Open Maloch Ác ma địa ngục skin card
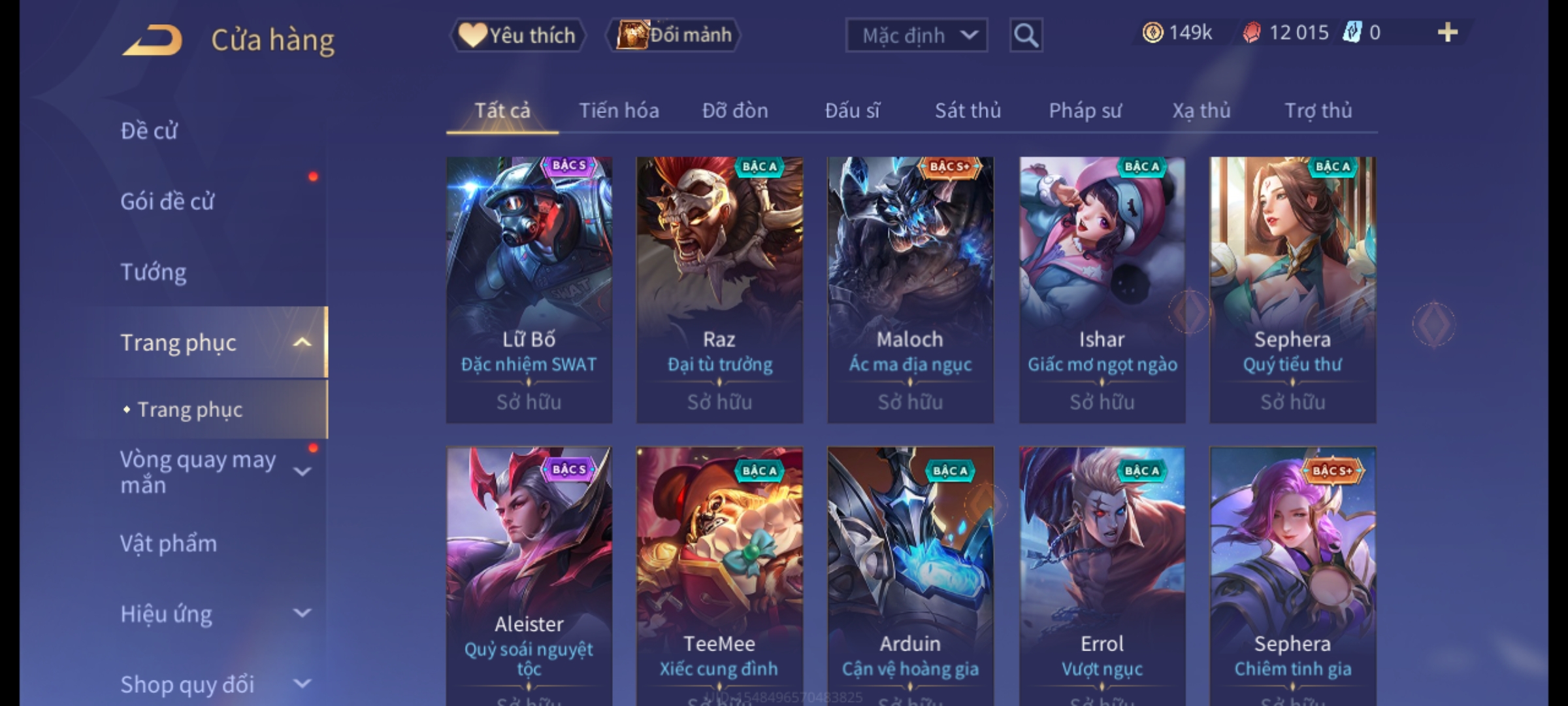 [910, 290]
